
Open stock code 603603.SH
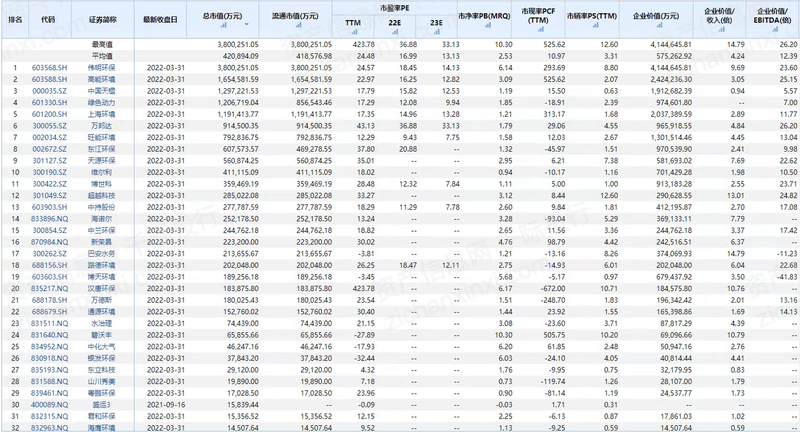[x=49, y=277]
